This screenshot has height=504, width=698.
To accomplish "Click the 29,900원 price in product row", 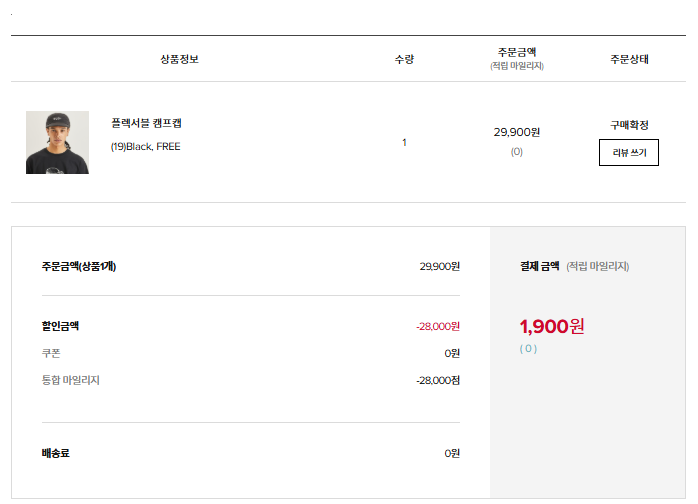I will click(517, 132).
